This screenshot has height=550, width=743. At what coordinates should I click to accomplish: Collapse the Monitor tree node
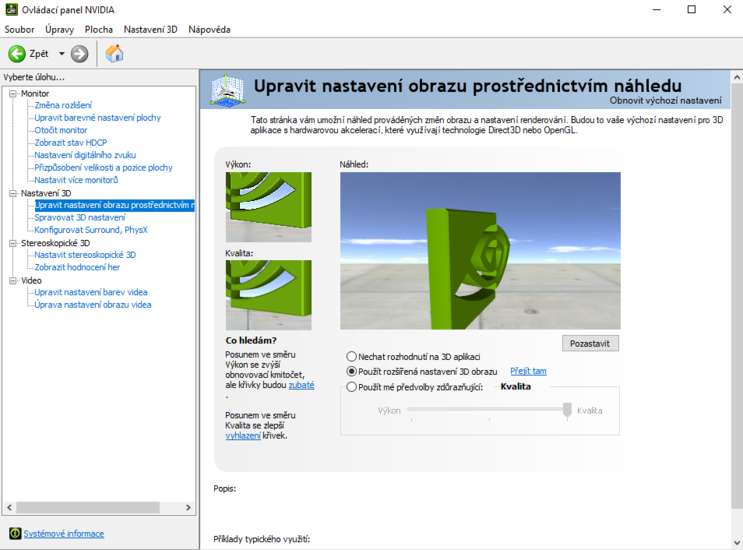coord(13,93)
